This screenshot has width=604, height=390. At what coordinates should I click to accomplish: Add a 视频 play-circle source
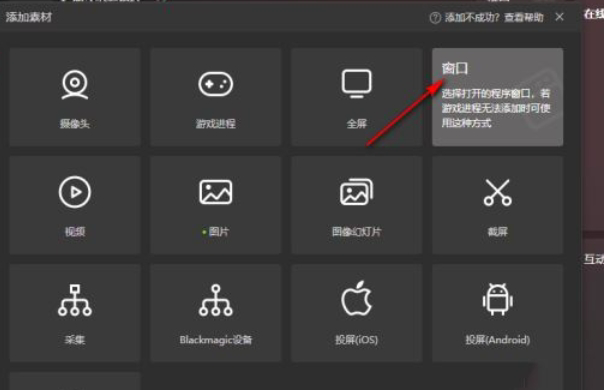point(75,192)
